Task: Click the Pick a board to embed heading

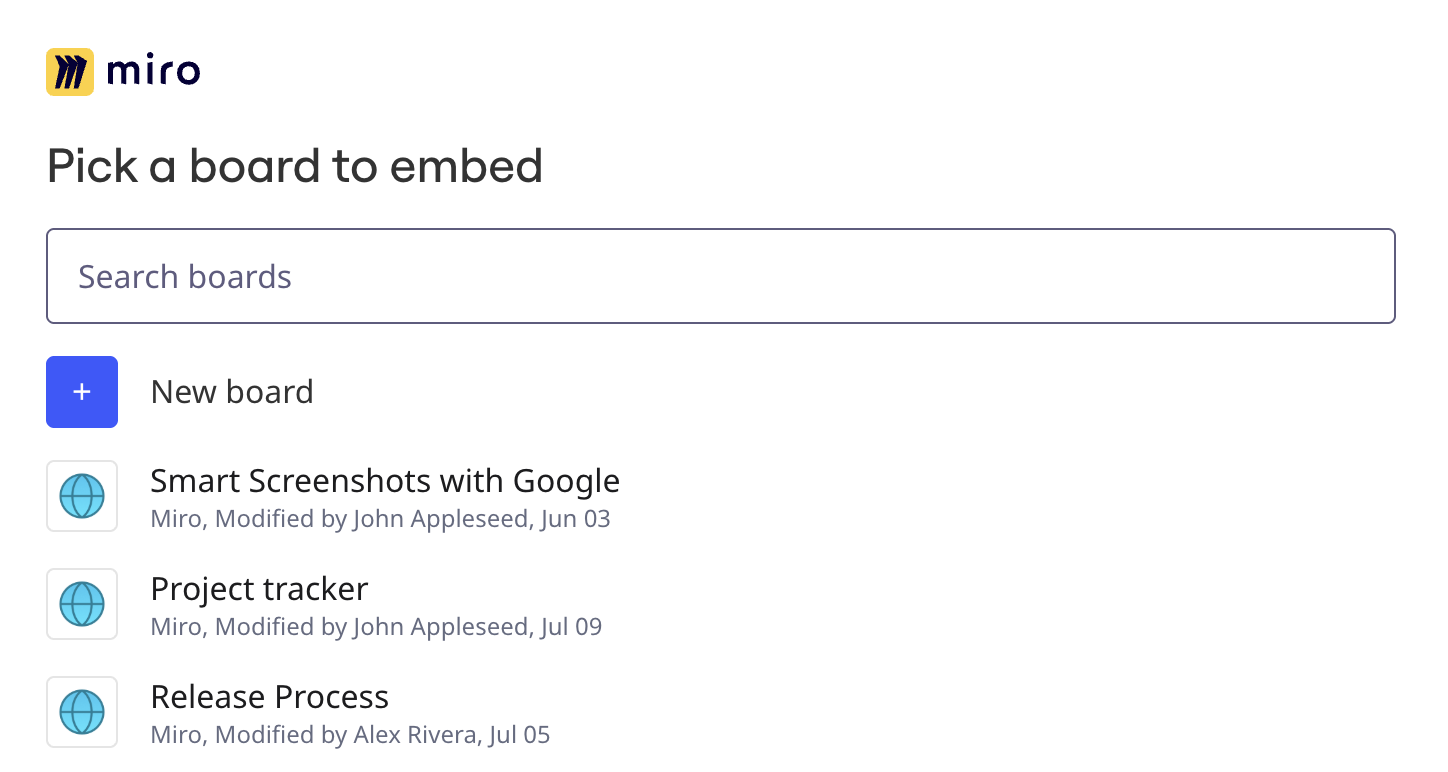Action: pyautogui.click(x=294, y=166)
